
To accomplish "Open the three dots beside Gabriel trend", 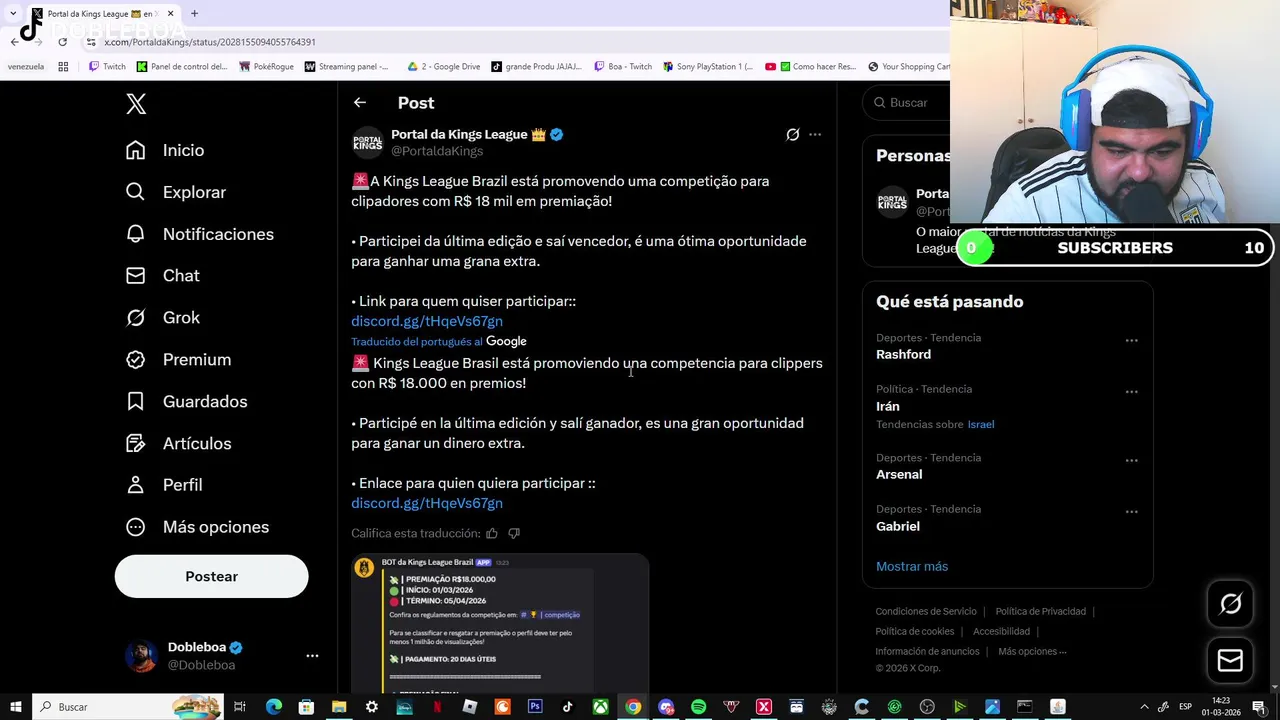I will click(1131, 511).
